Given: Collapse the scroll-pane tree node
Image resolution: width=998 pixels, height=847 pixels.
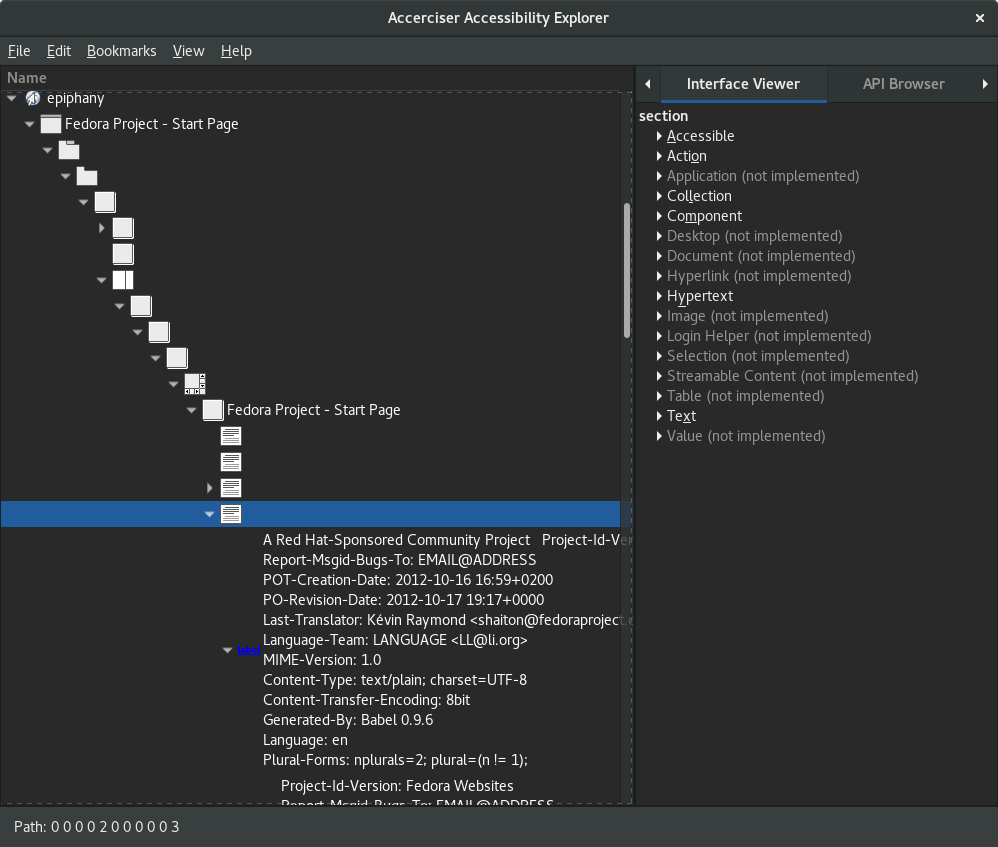Looking at the screenshot, I should tap(174, 384).
